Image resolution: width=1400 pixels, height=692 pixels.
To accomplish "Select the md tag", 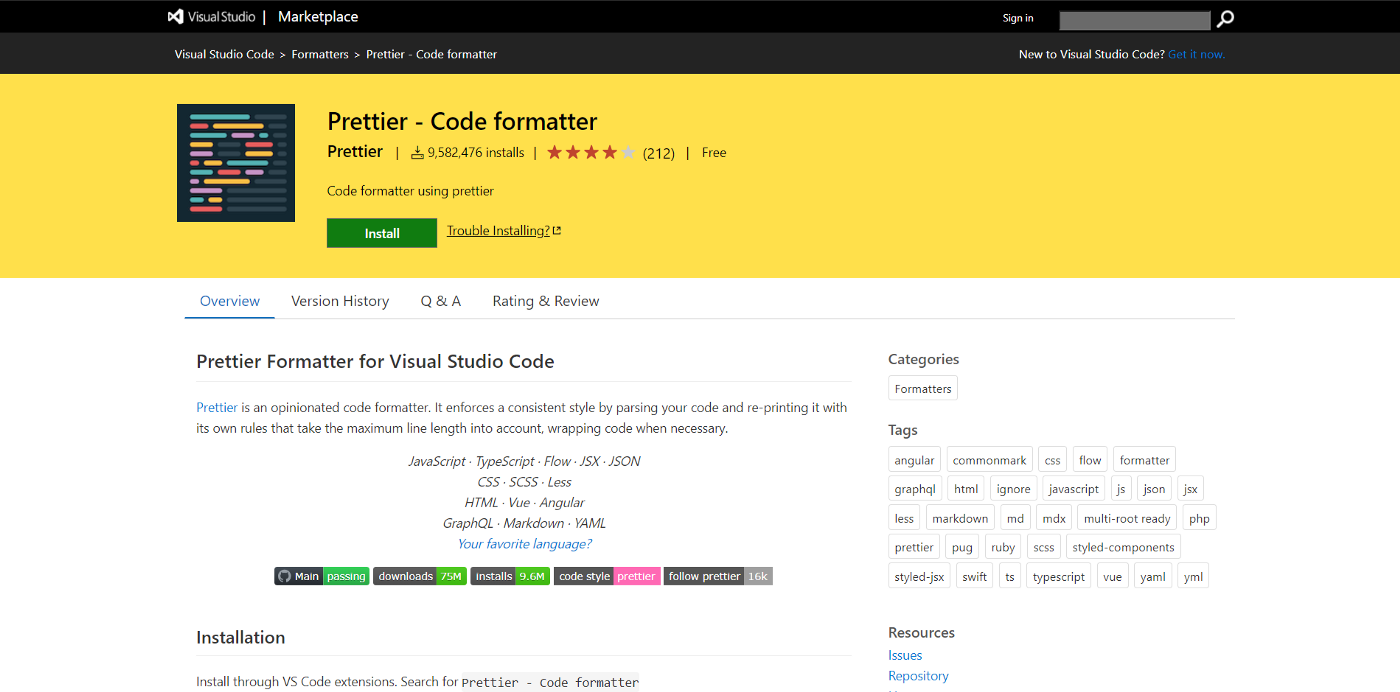I will [1015, 518].
